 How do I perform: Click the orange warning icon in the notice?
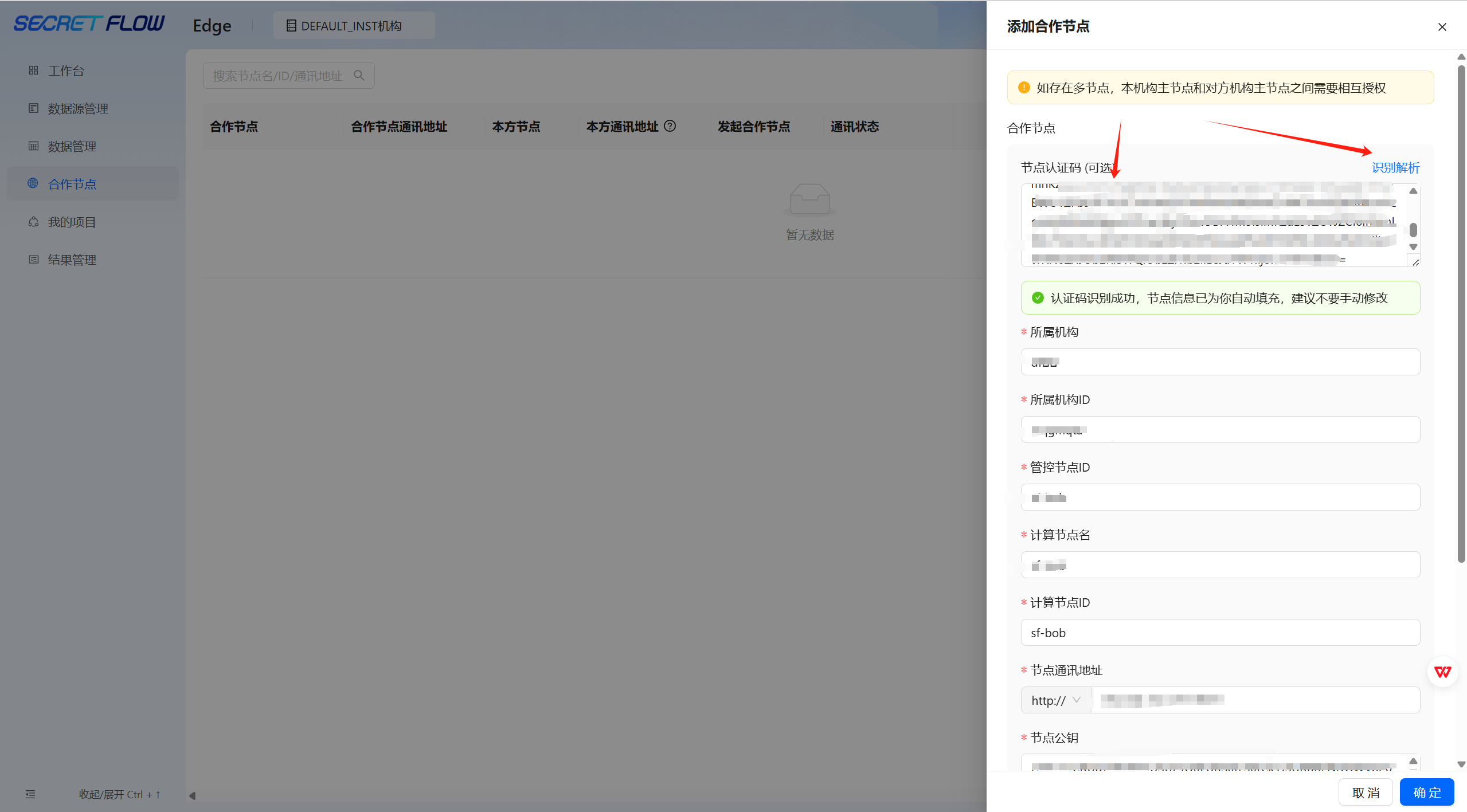tap(1024, 87)
